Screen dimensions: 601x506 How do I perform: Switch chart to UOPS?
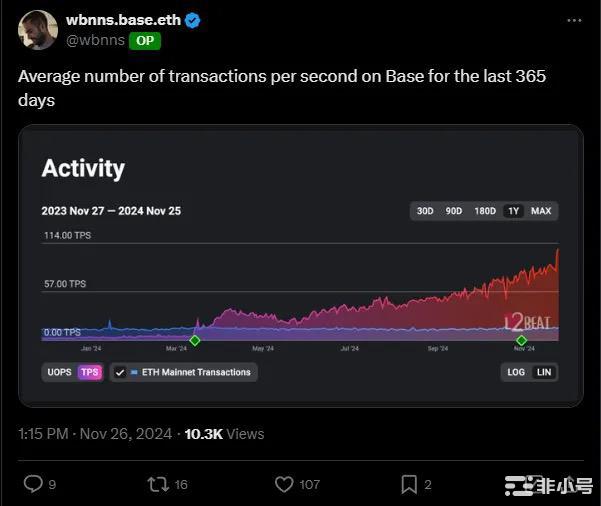pyautogui.click(x=59, y=372)
